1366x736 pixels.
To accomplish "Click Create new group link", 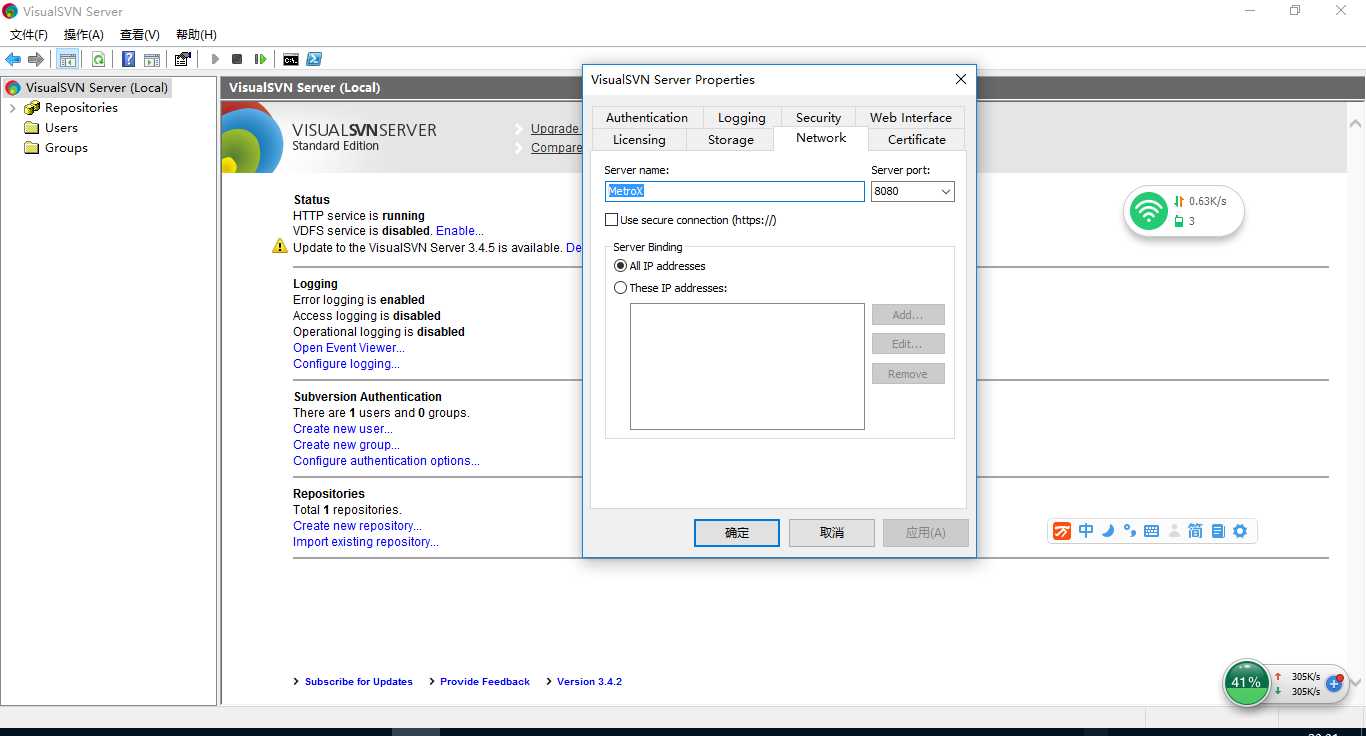I will pos(346,445).
